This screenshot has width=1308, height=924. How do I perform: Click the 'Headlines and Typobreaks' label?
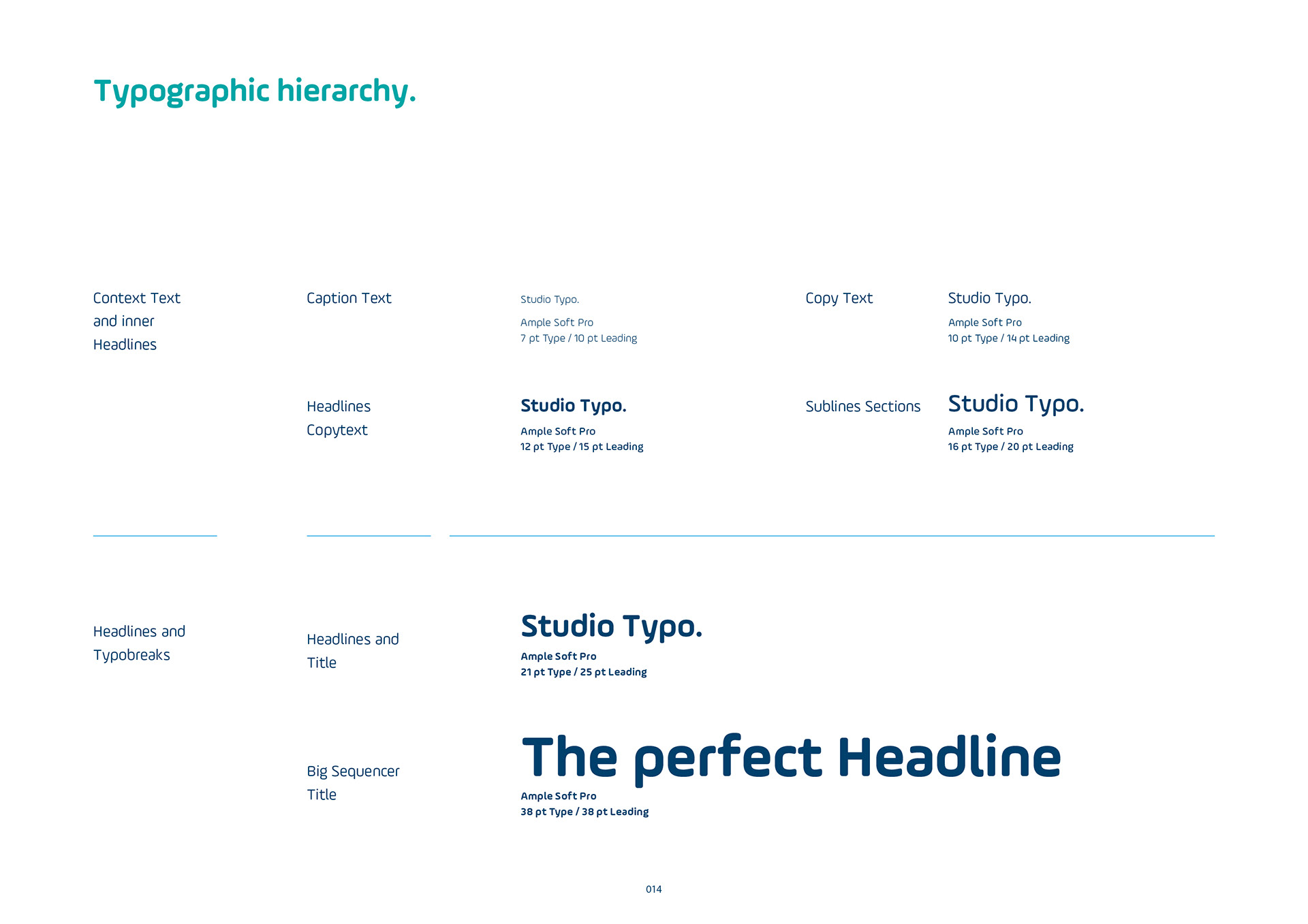tap(139, 643)
